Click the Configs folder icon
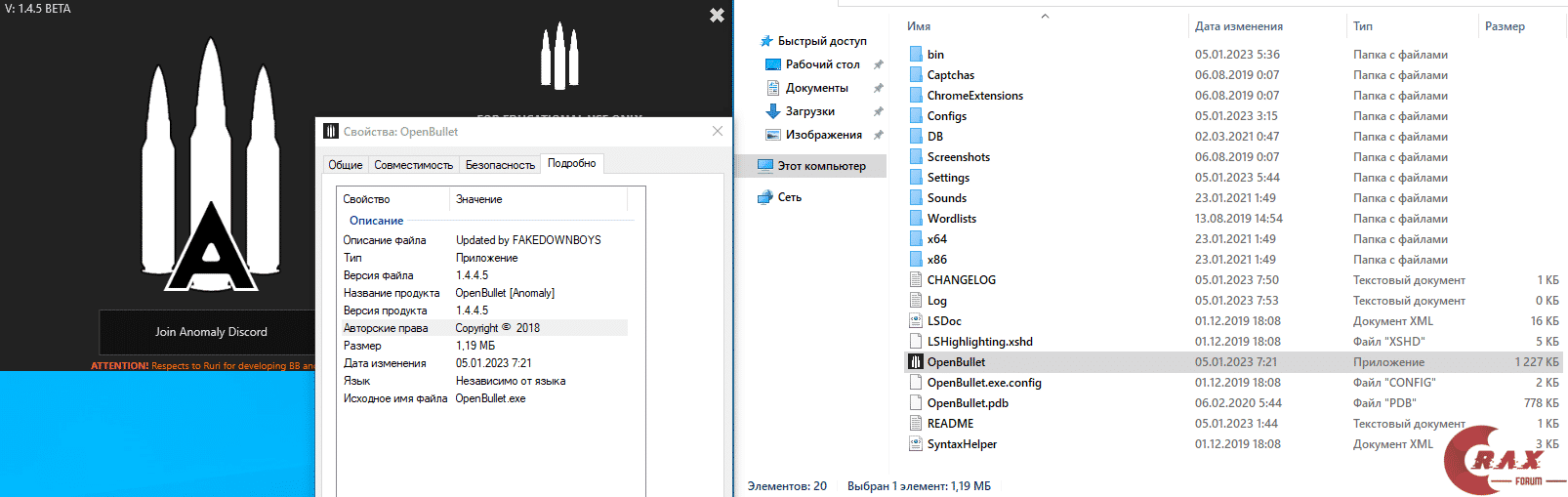 point(916,116)
